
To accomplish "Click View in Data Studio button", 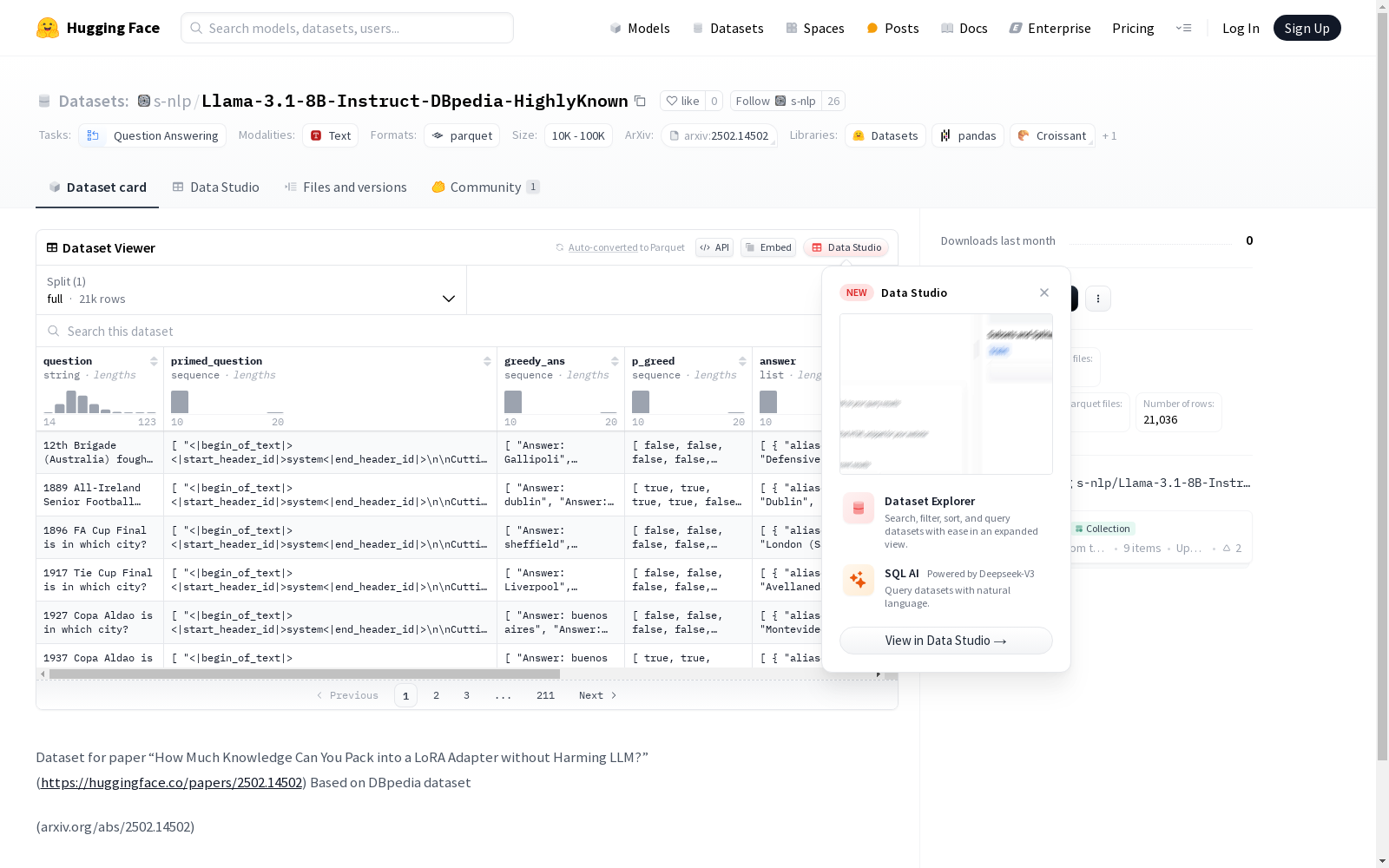I will (x=946, y=641).
